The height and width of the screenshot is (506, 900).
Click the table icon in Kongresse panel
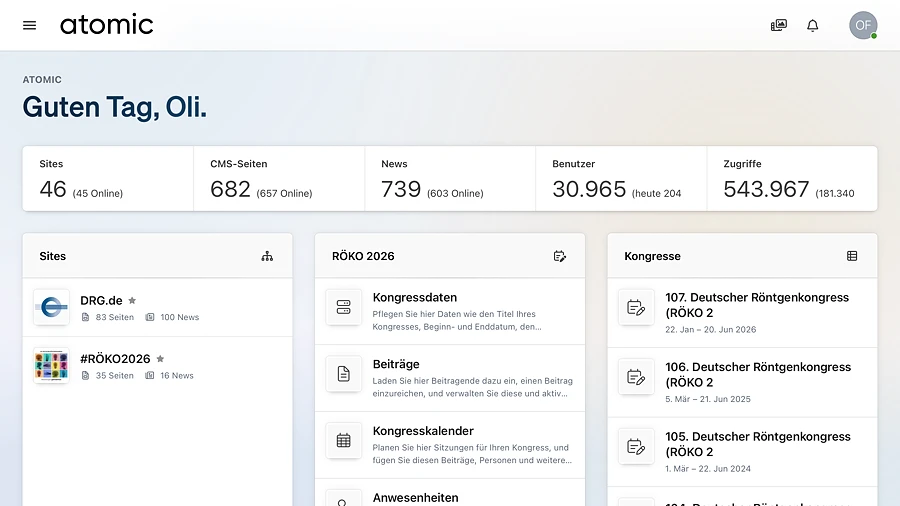[852, 256]
